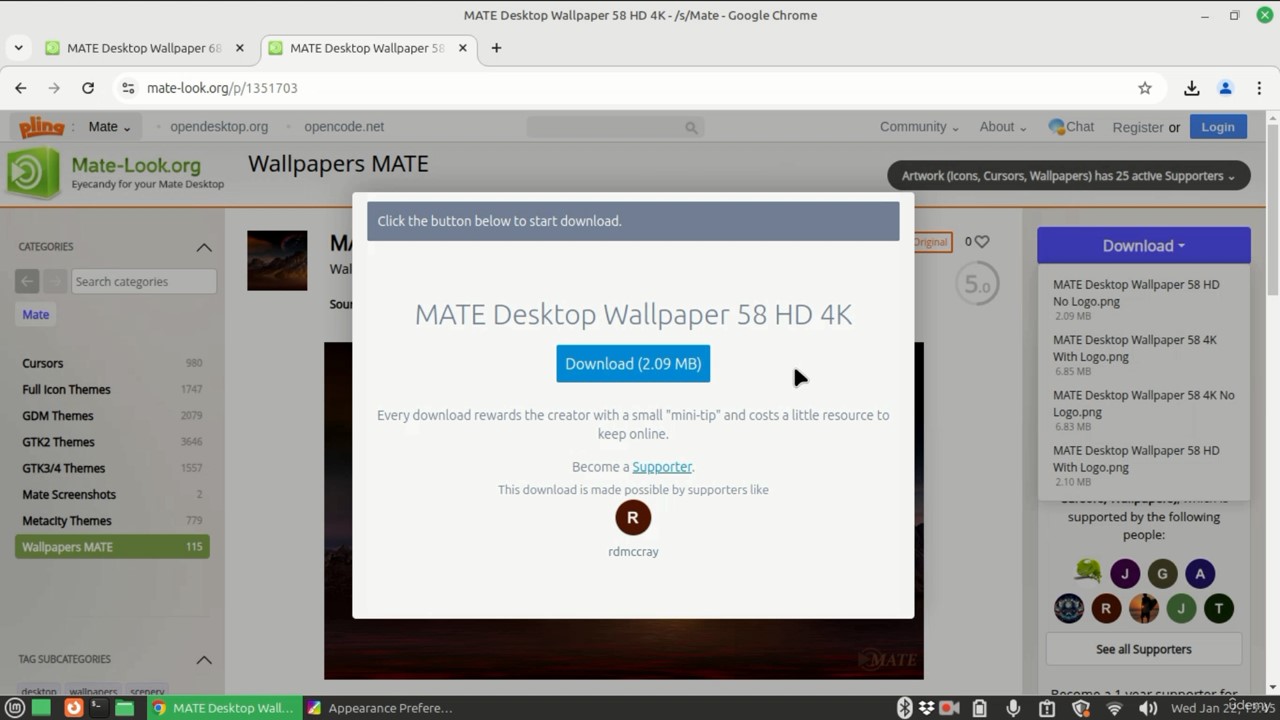Click the Register link

pos(1138,127)
